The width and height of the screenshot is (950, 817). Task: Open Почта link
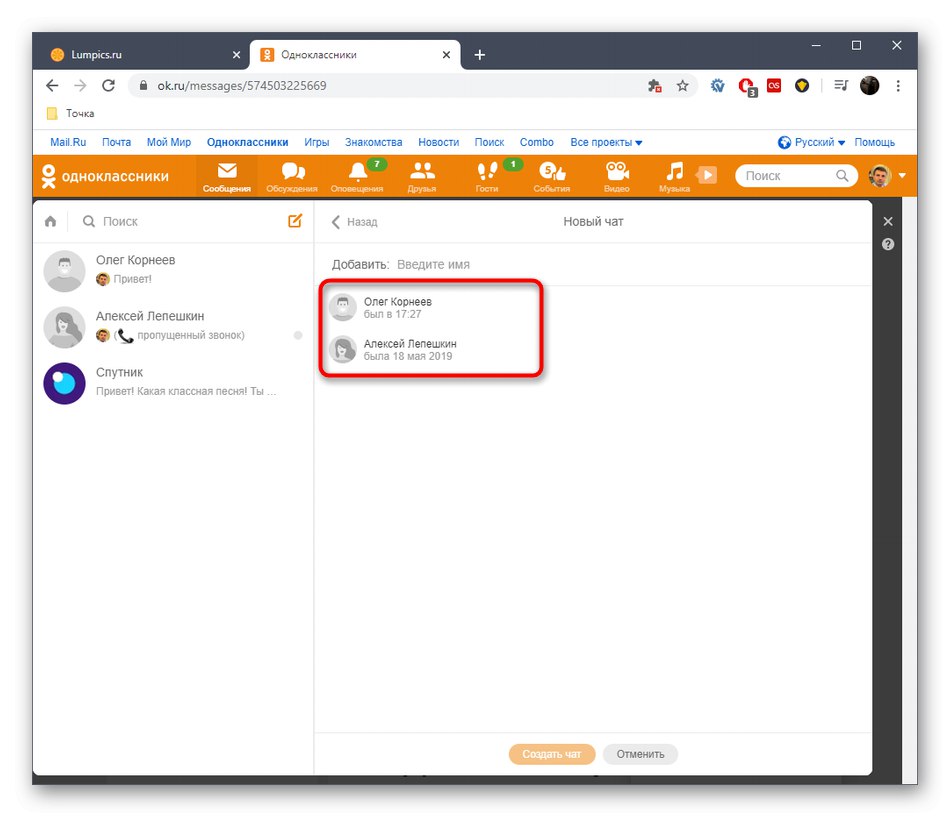tap(116, 142)
